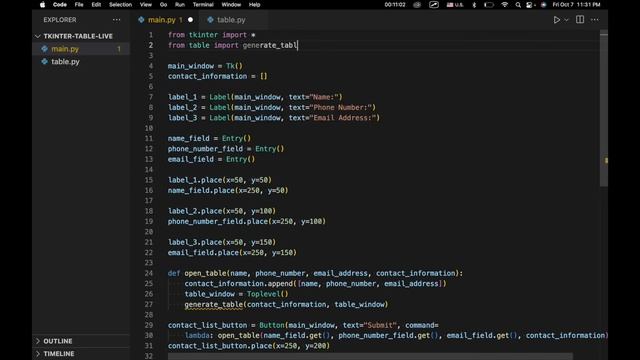Click the EXPLORER panel title
The height and width of the screenshot is (360, 640).
[x=60, y=20]
